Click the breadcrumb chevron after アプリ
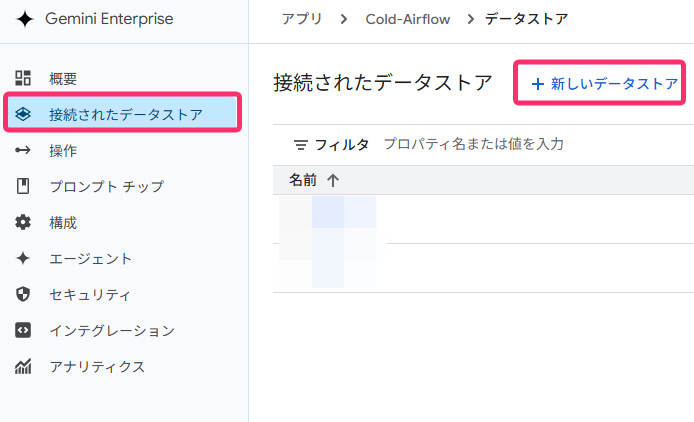This screenshot has height=422, width=694. coord(344,19)
